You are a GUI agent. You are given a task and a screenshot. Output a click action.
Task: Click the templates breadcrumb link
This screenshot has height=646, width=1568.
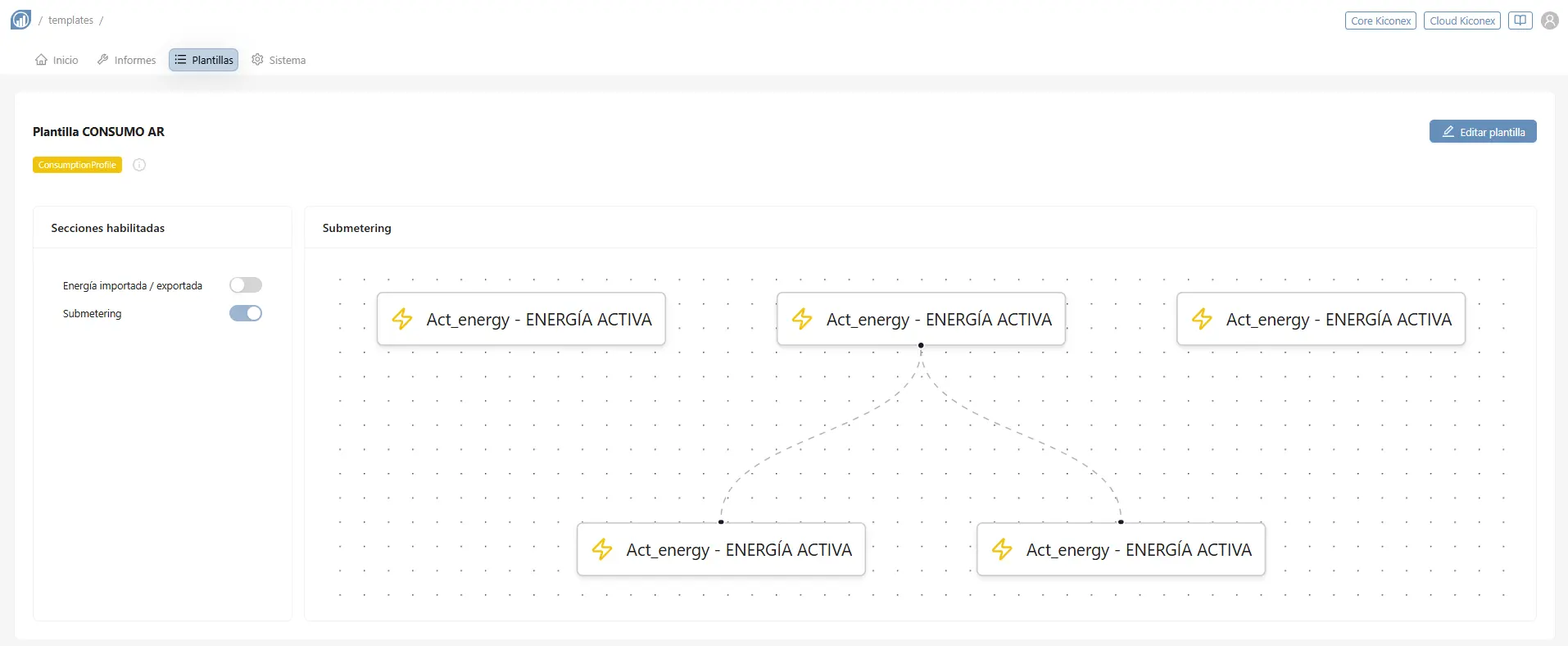(70, 20)
